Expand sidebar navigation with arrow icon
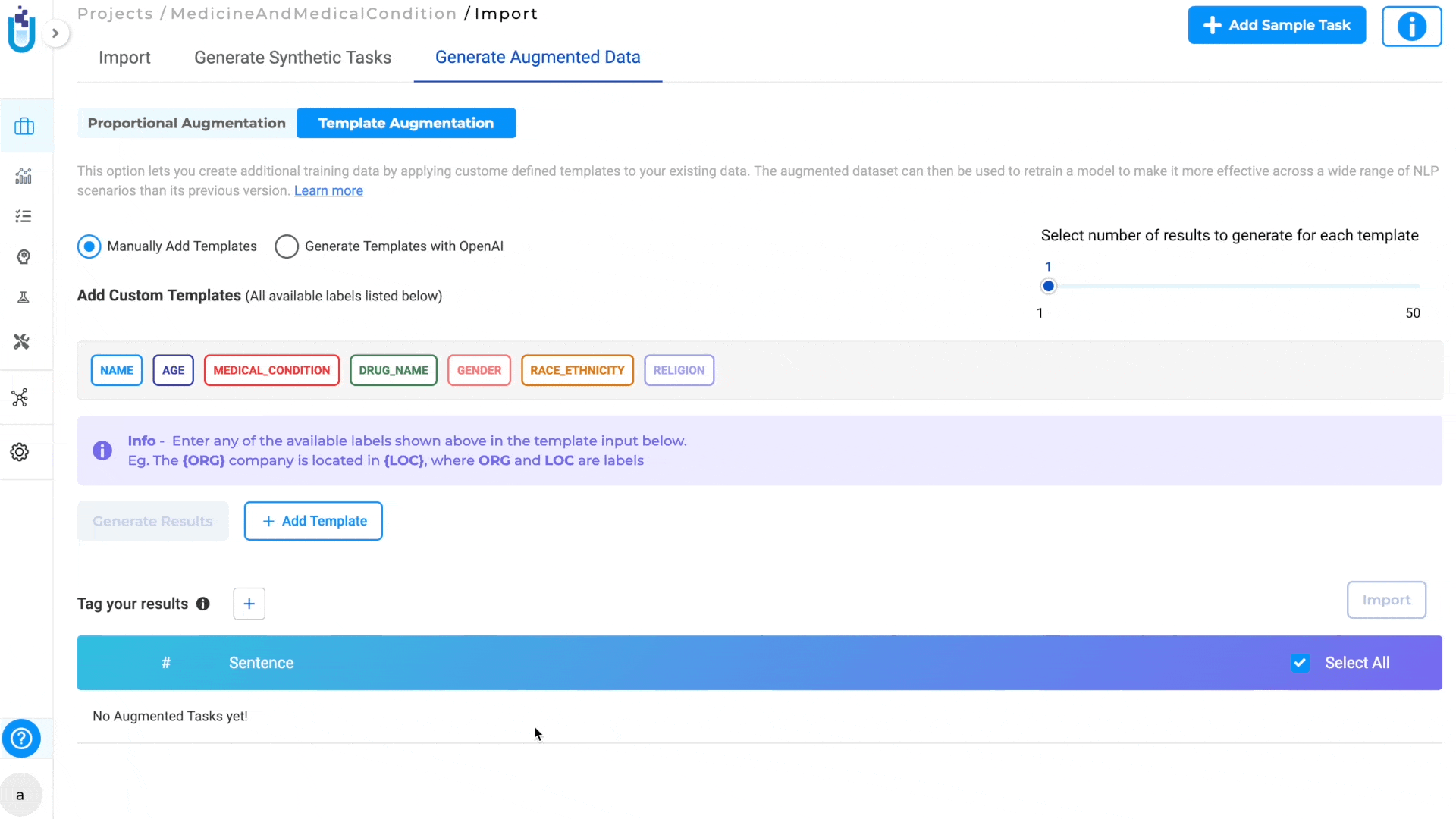This screenshot has height=819, width=1456. click(55, 33)
